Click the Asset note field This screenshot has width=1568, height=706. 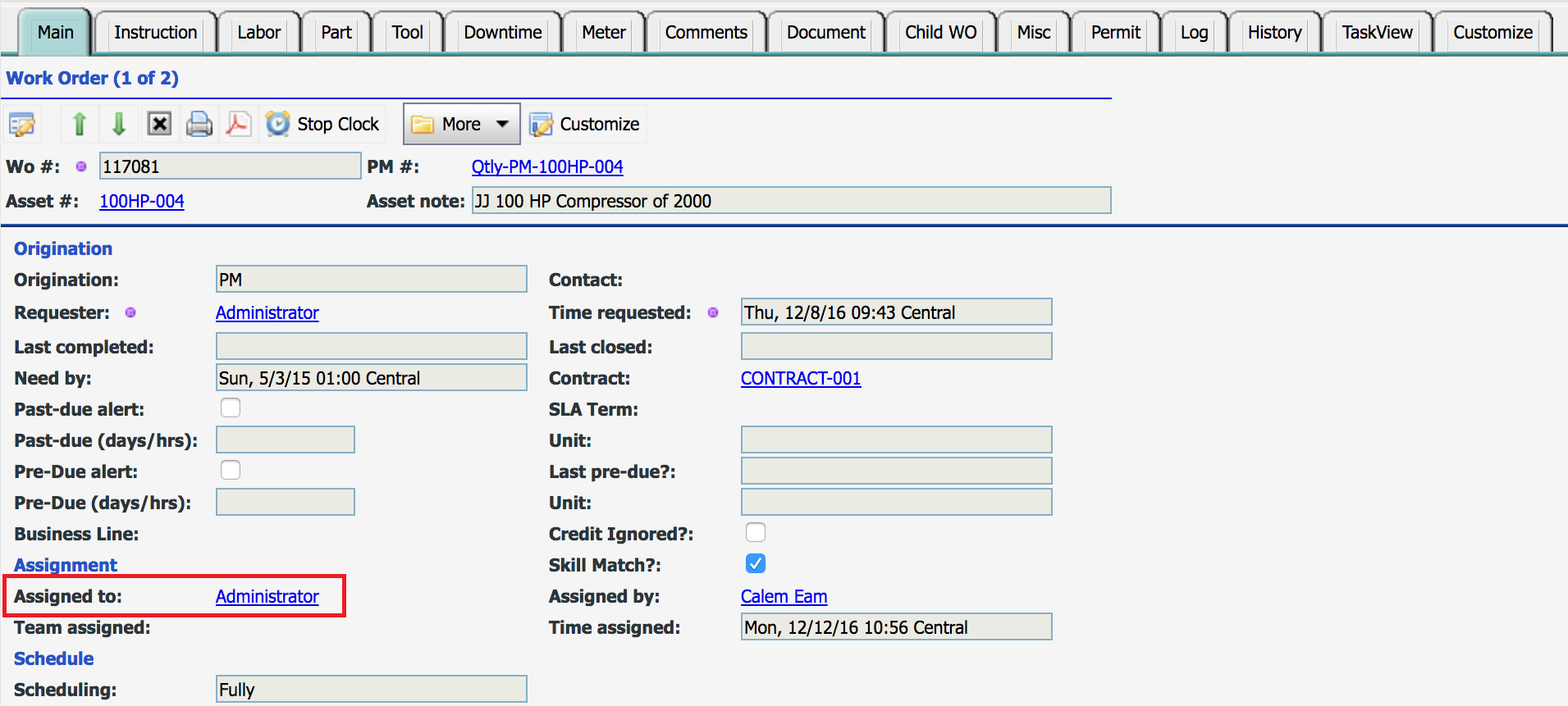pos(791,201)
